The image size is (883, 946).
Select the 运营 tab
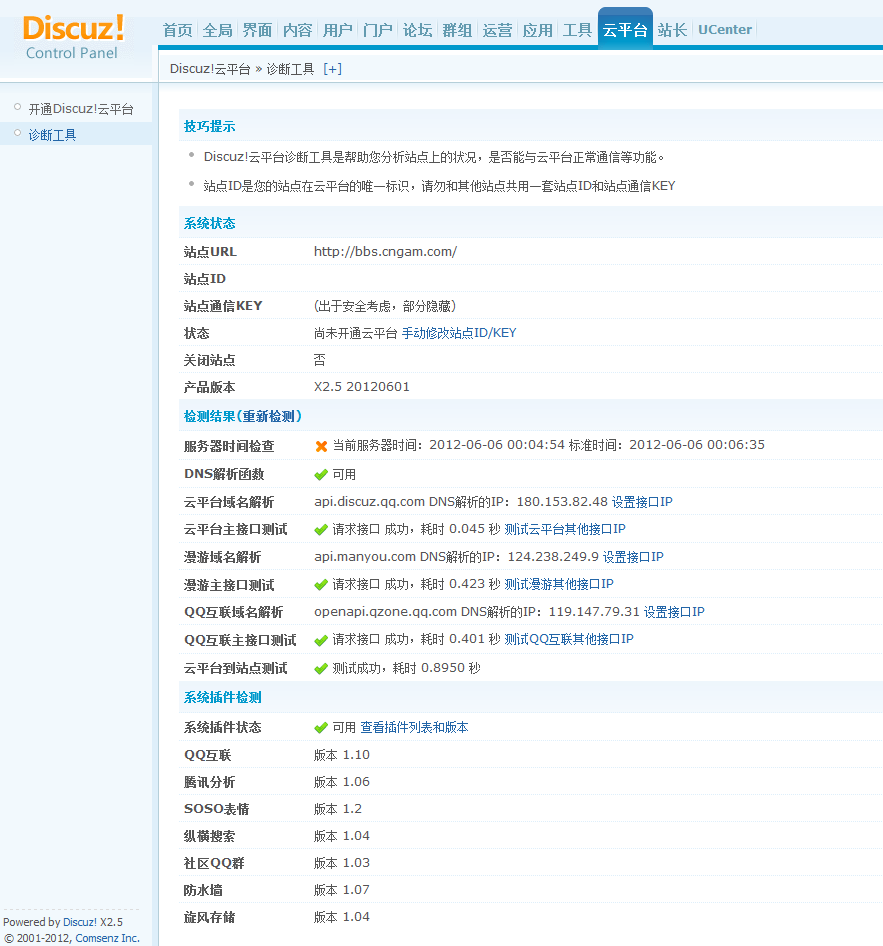click(x=498, y=30)
